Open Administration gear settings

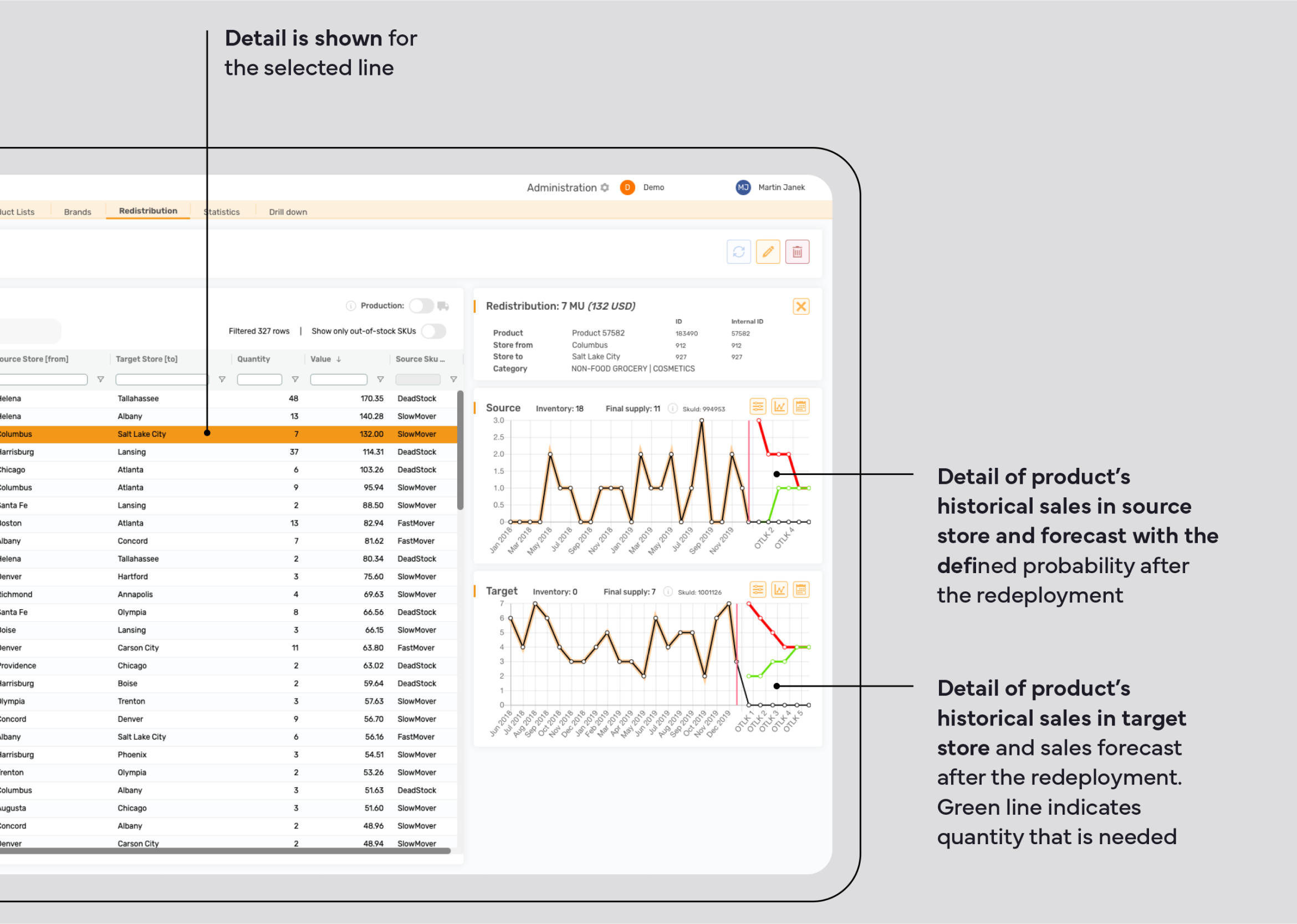(x=605, y=188)
